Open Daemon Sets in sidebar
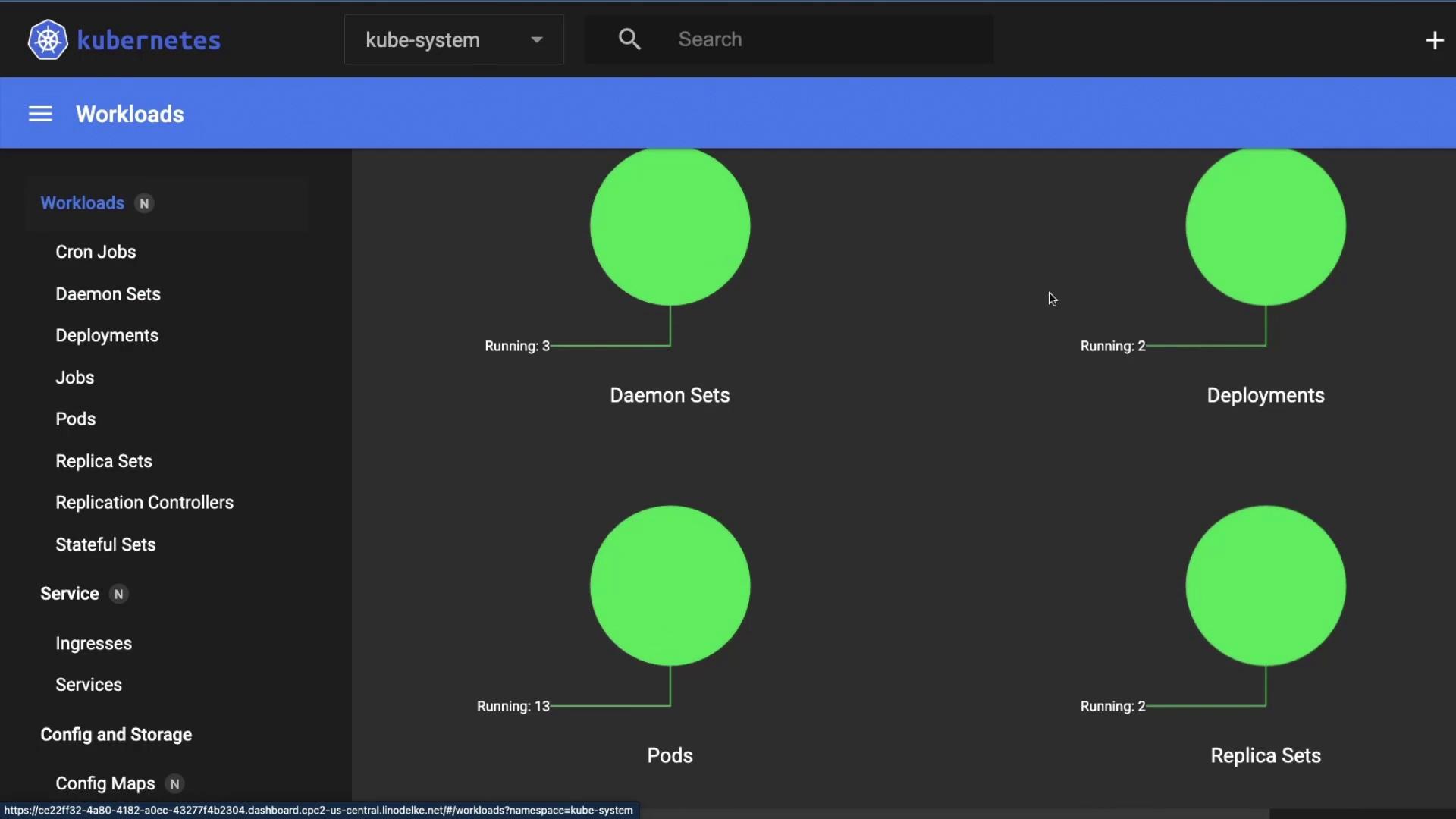The width and height of the screenshot is (1456, 819). click(x=108, y=294)
